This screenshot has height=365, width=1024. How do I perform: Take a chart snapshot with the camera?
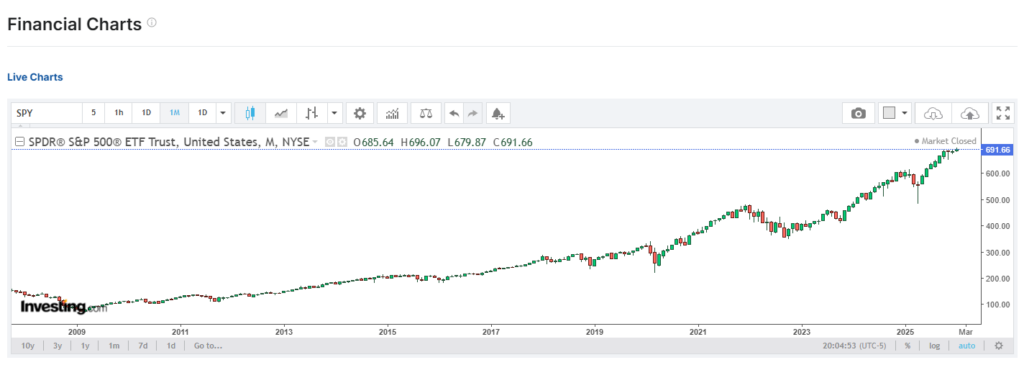(x=858, y=113)
